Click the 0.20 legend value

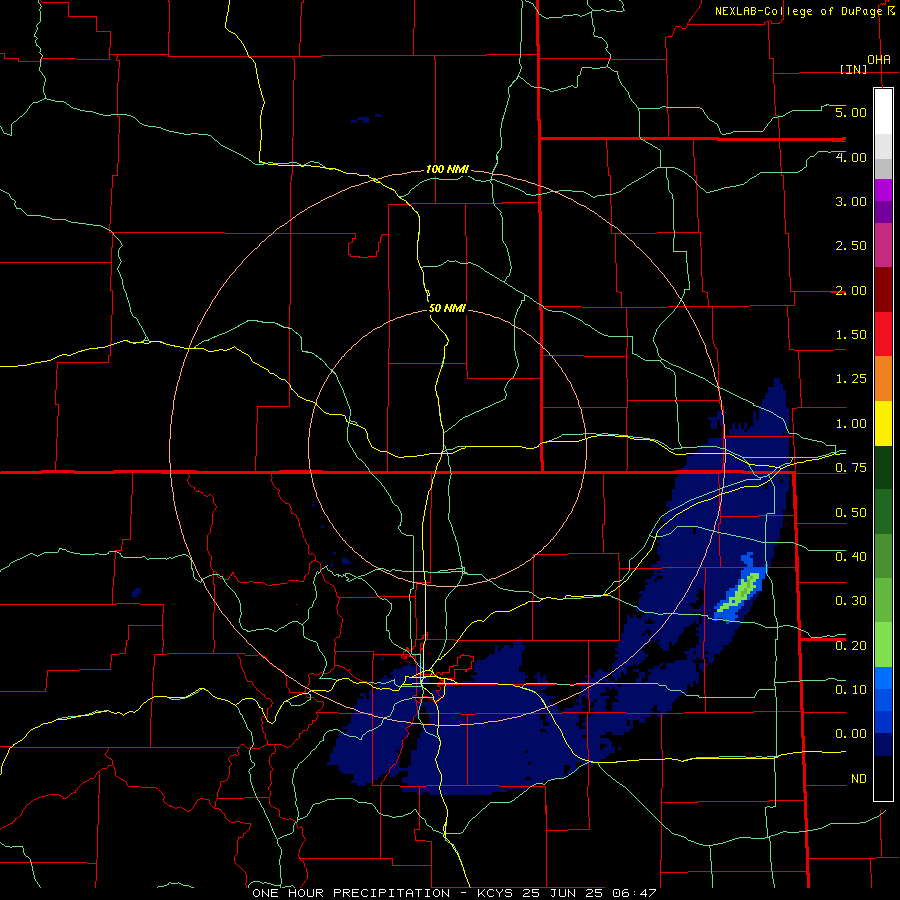[x=851, y=646]
